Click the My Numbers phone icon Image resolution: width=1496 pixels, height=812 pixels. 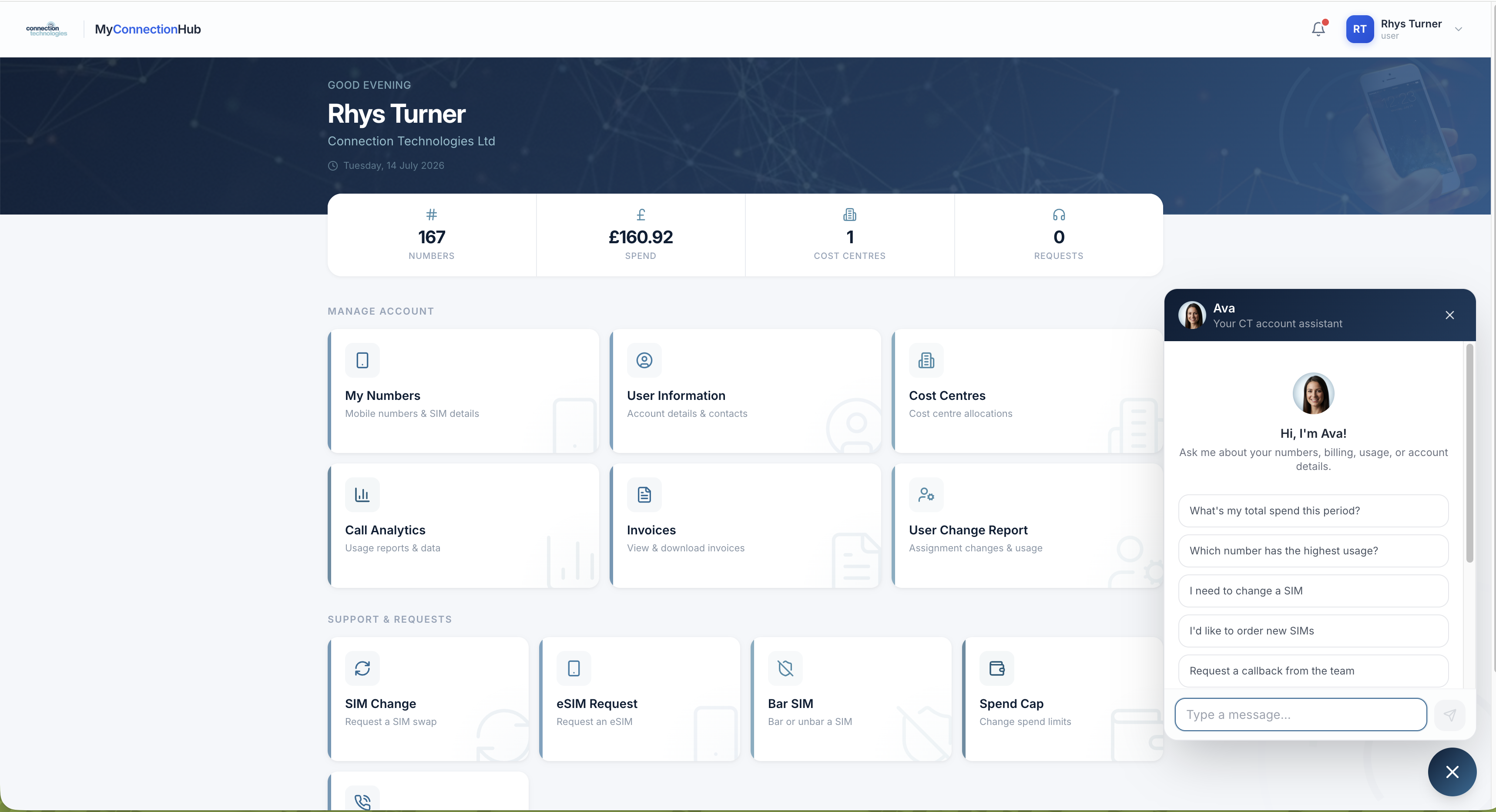point(362,360)
